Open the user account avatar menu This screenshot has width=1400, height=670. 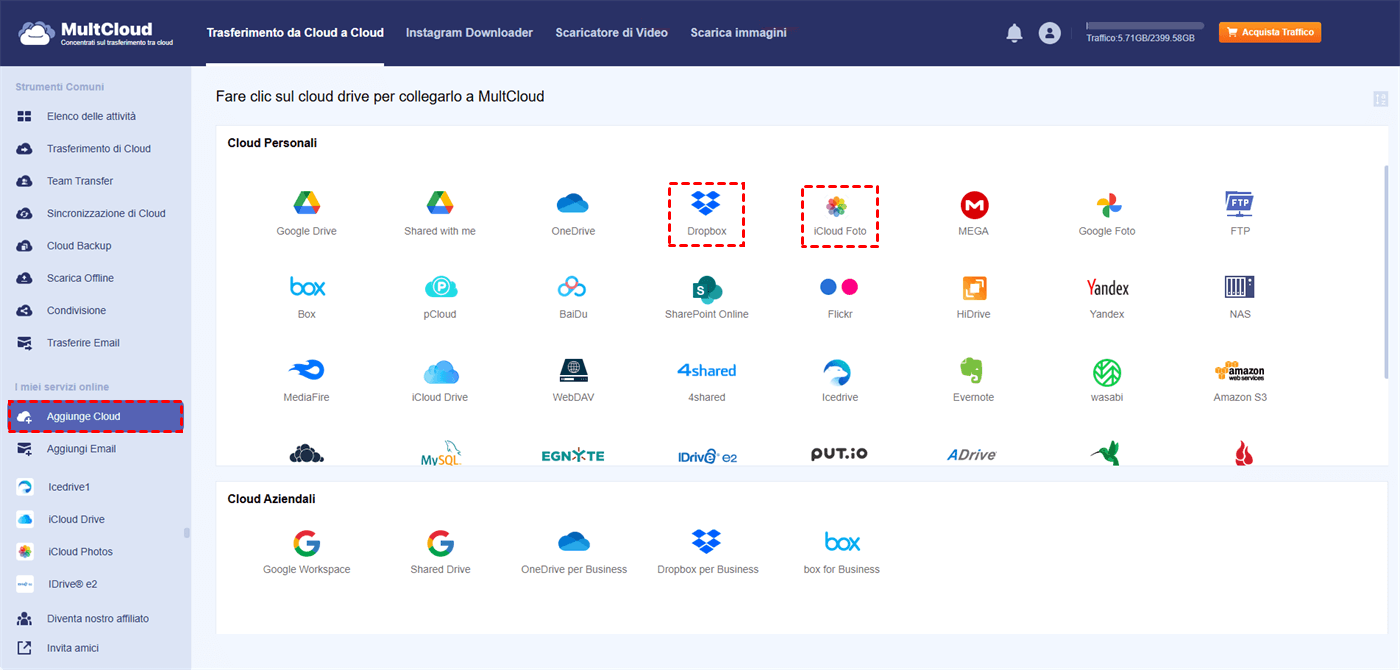(1049, 33)
